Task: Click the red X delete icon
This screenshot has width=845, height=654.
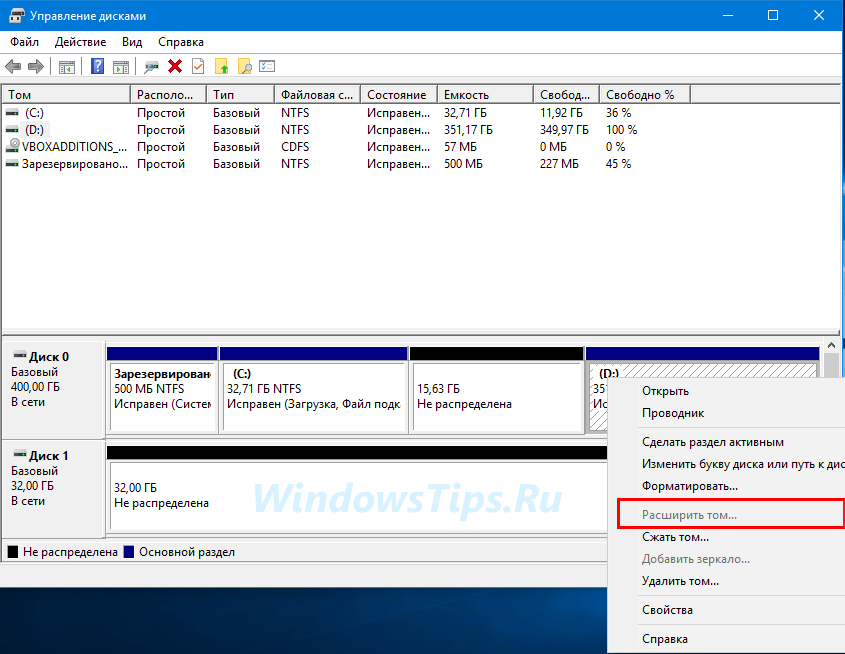Action: pos(175,66)
